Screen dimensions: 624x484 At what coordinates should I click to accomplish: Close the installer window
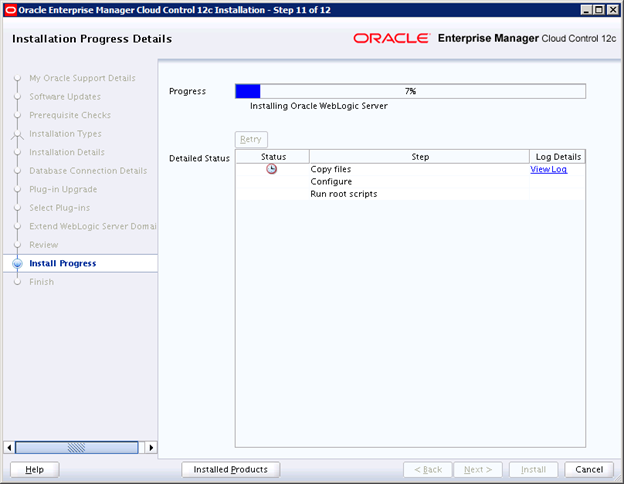[x=612, y=10]
